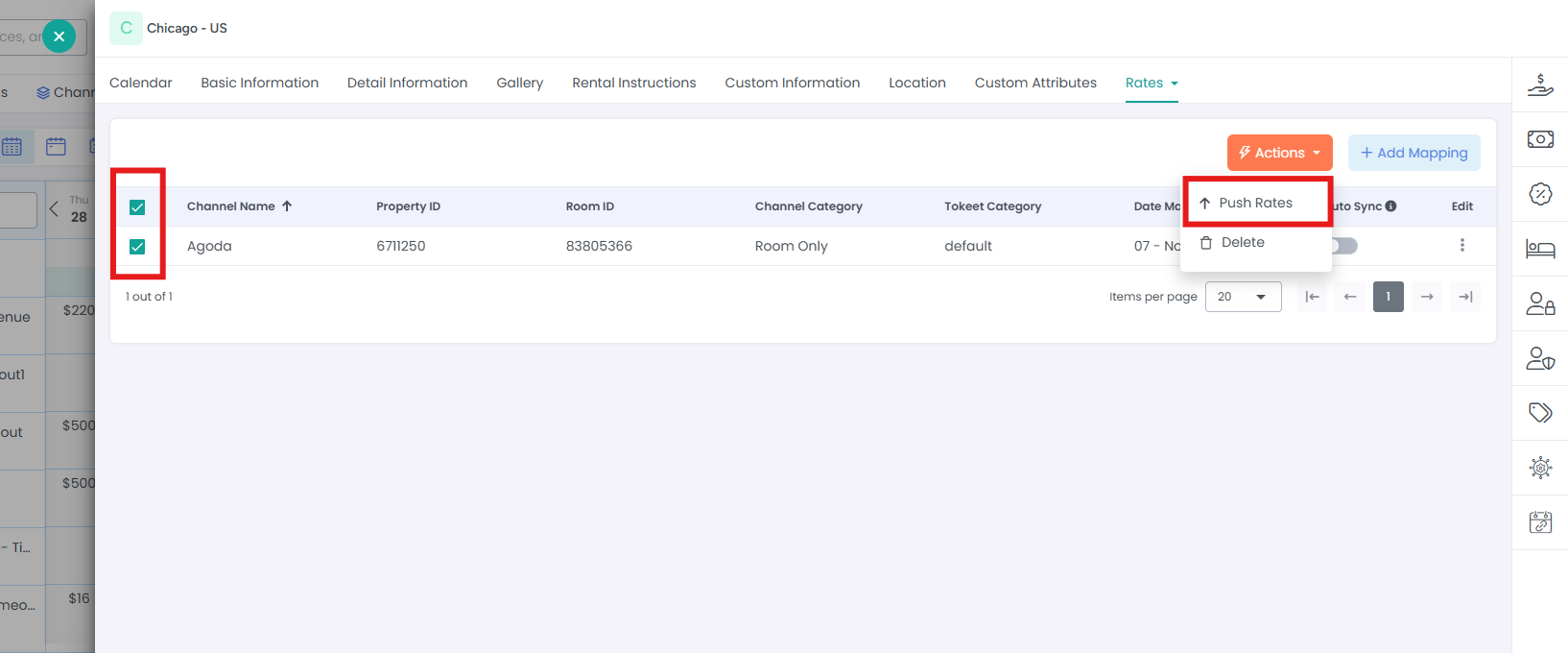Open the cash banknote sidebar icon
Viewport: 1568px width, 653px height.
(x=1540, y=139)
